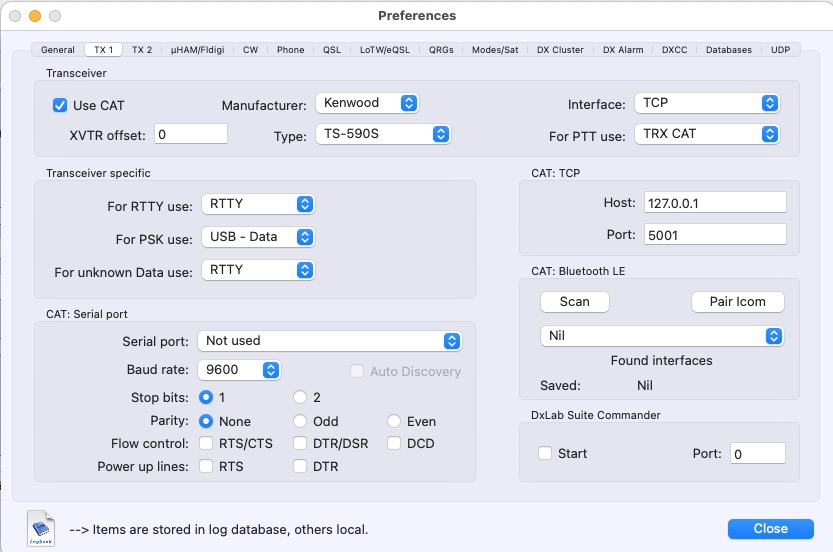Expand the Type dropdown showing TS-590S
This screenshot has width=833, height=552.
[x=382, y=134]
